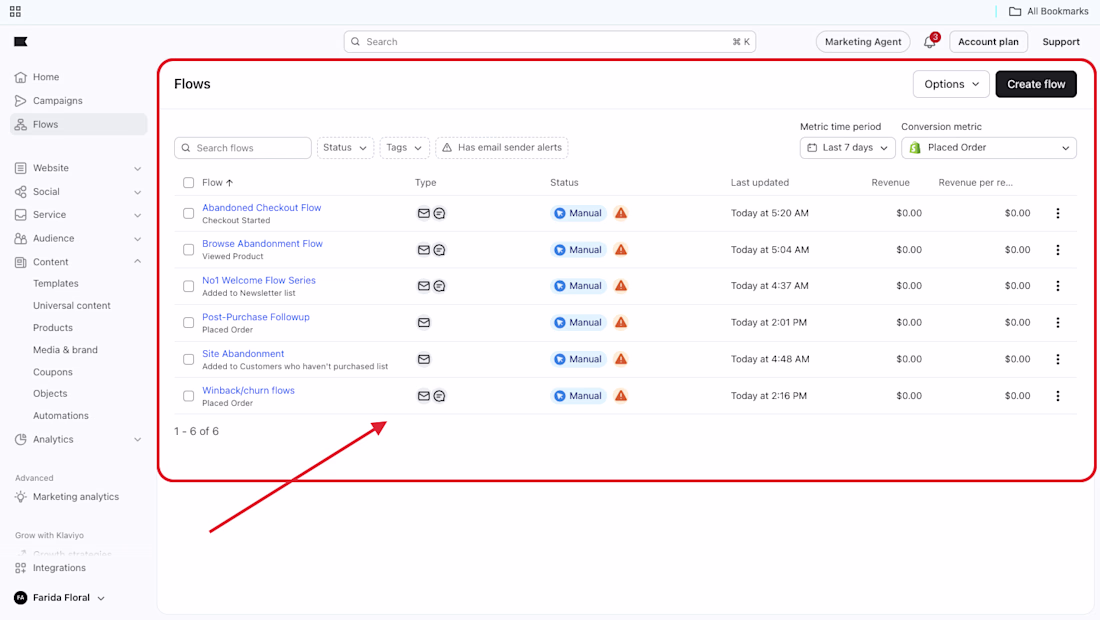The image size is (1100, 620).
Task: Click the email icon in Site Abandonment row
Action: (424, 359)
